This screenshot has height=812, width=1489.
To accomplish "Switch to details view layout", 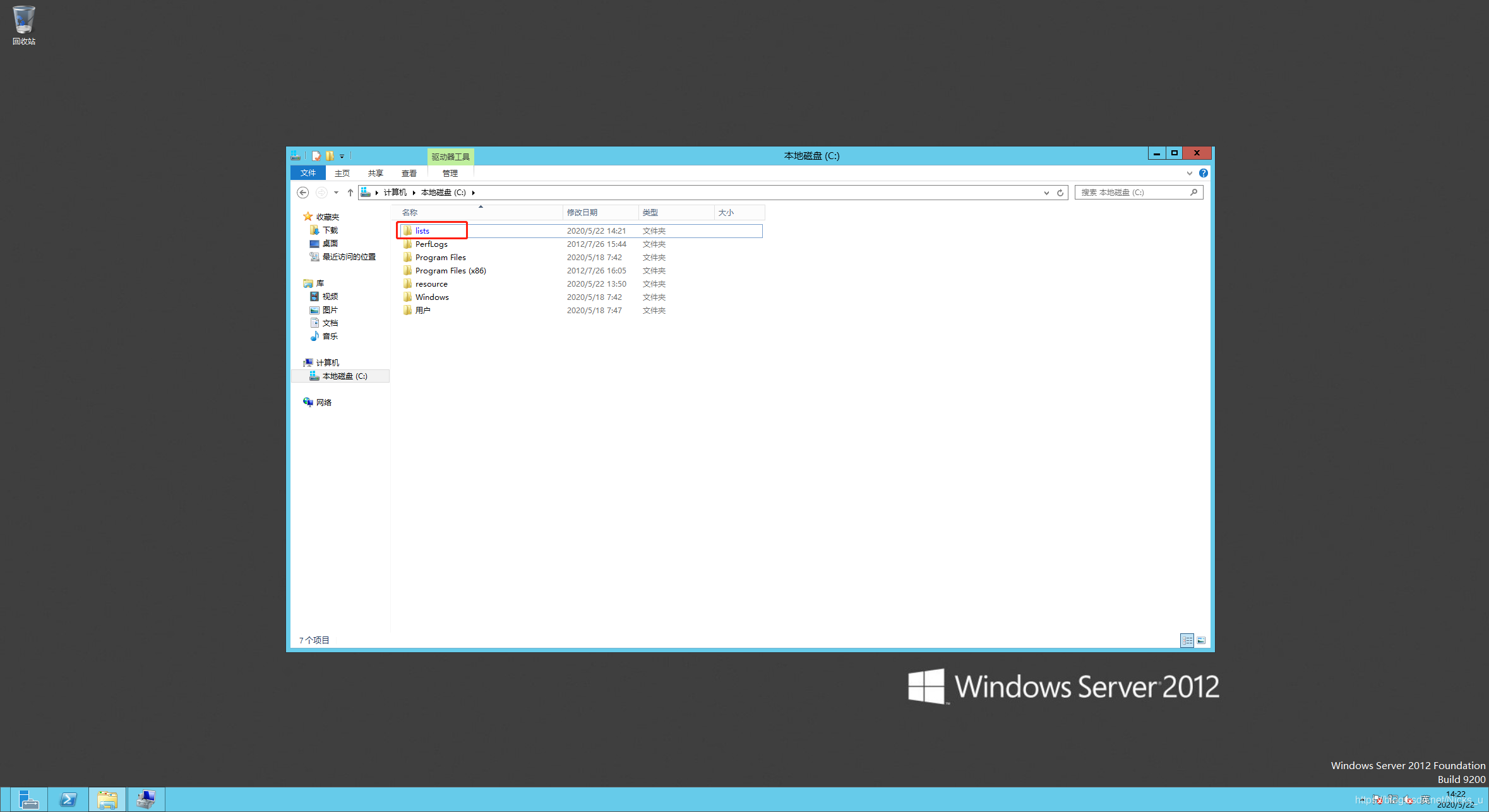I will (1187, 640).
